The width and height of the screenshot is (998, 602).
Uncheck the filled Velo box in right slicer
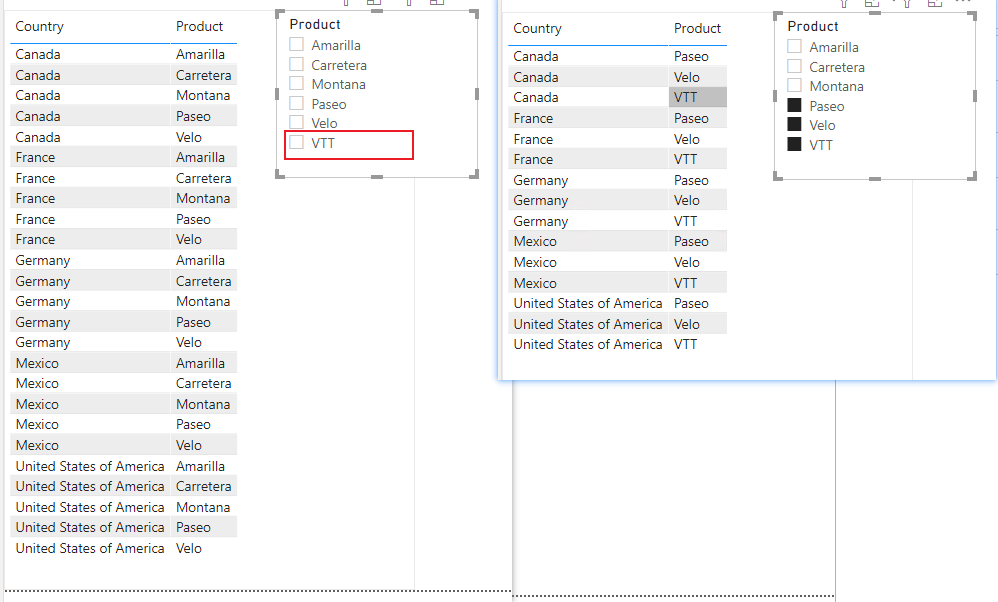coord(794,124)
